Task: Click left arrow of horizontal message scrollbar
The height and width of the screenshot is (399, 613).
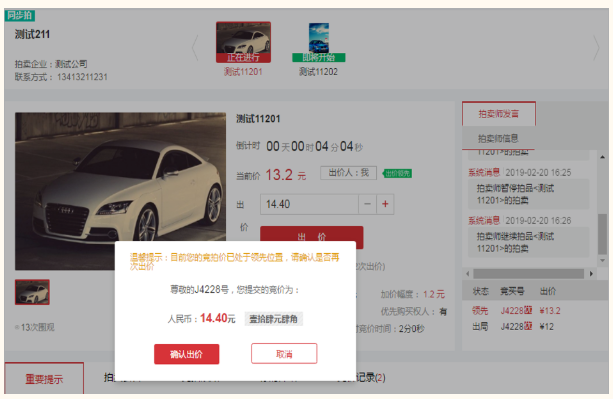Action: (468, 274)
